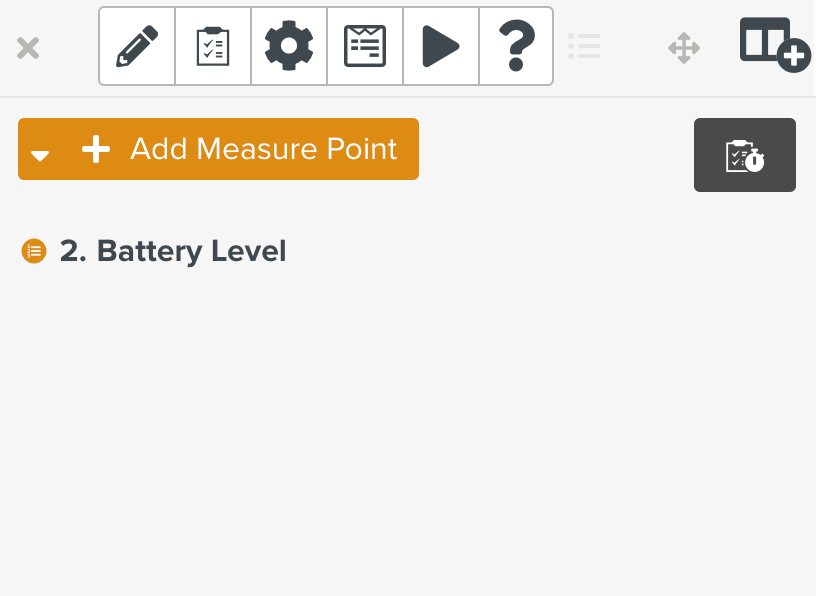Click the four-arrow move icon
Image resolution: width=816 pixels, height=596 pixels.
tap(684, 47)
